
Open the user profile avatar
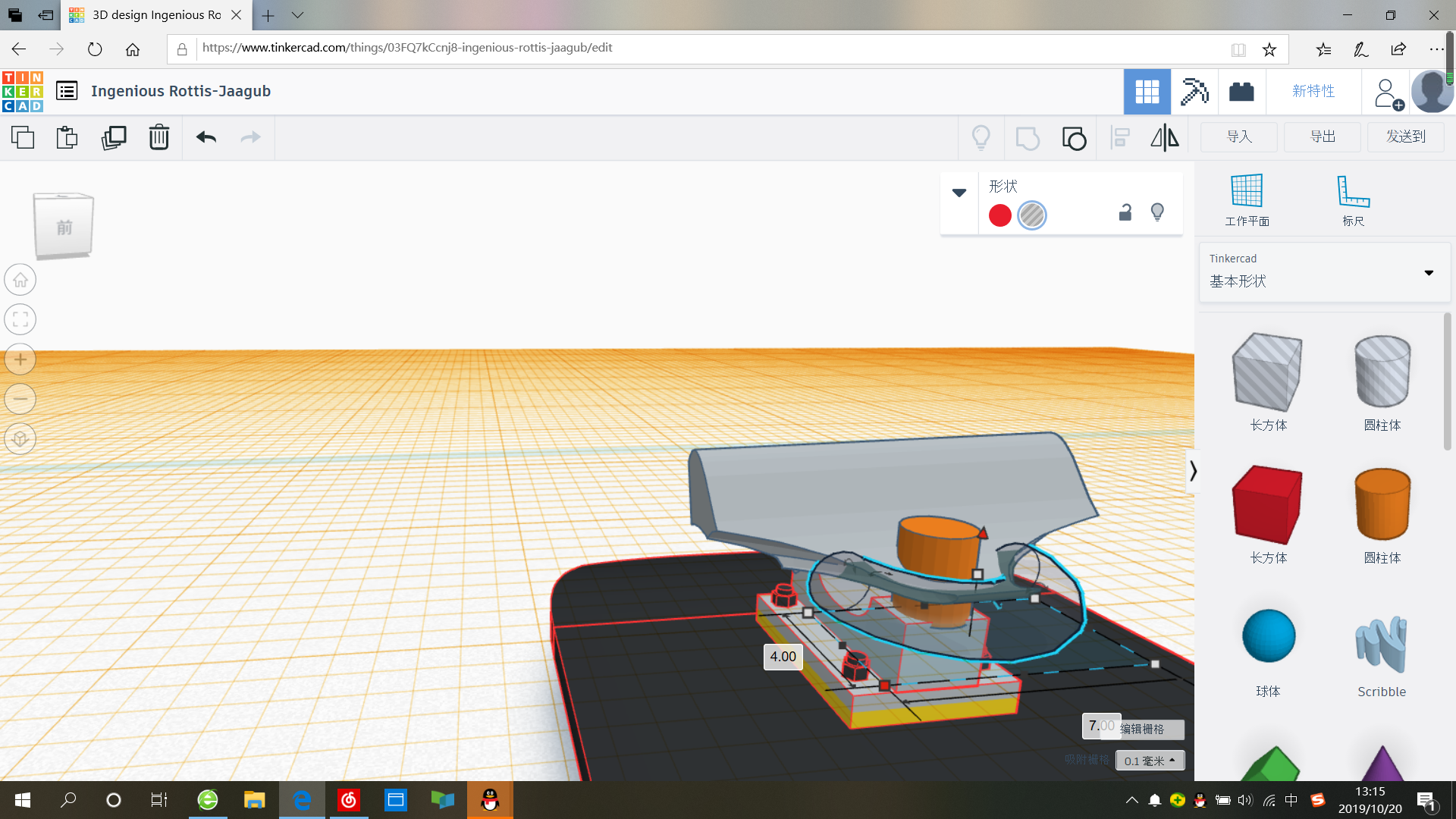(x=1432, y=92)
